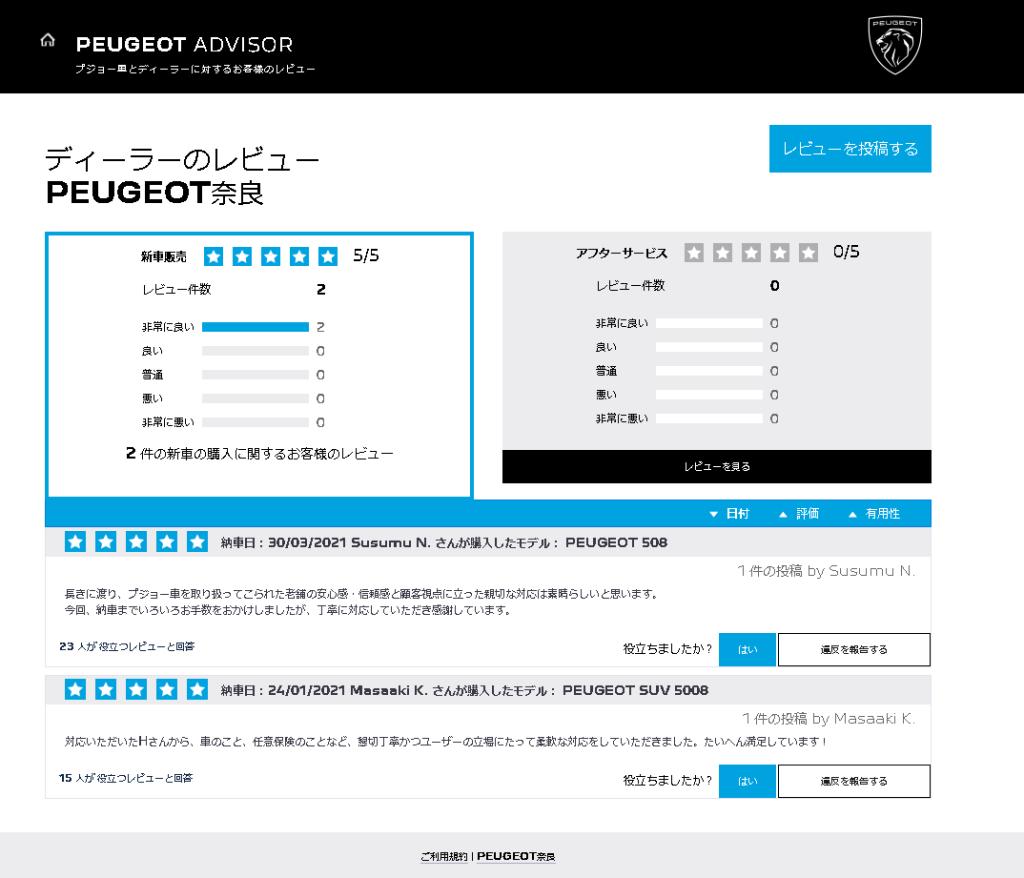Select 'PEUGEOT SUV 5008' model text
Image resolution: width=1024 pixels, height=878 pixels.
[635, 690]
